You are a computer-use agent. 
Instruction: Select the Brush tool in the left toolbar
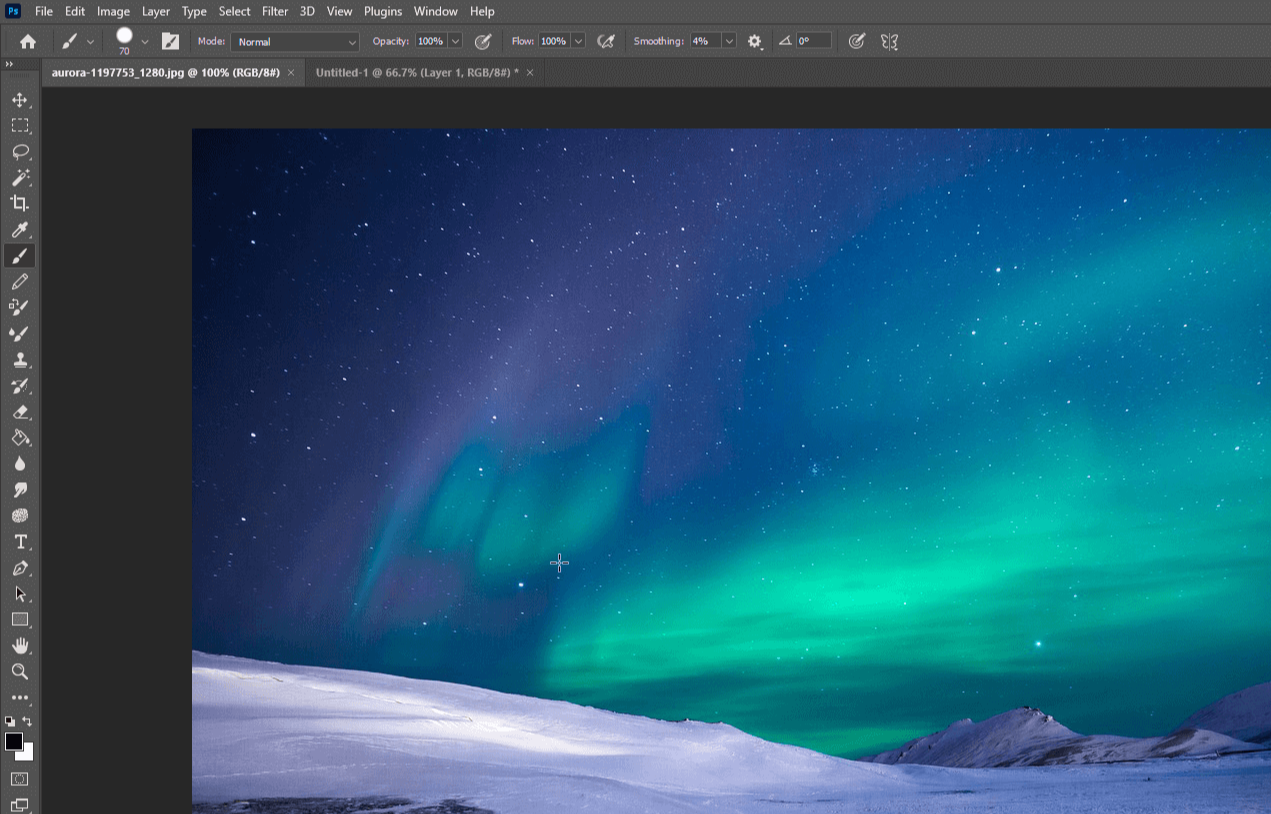tap(20, 256)
